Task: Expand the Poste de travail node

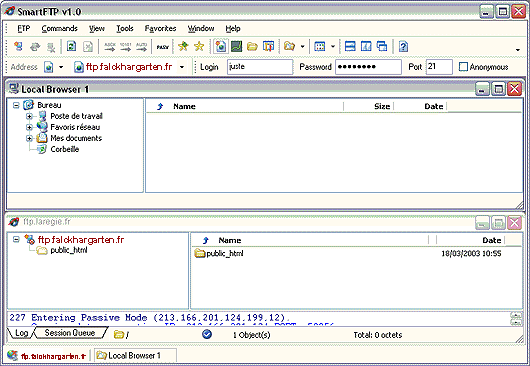Action: click(x=29, y=116)
